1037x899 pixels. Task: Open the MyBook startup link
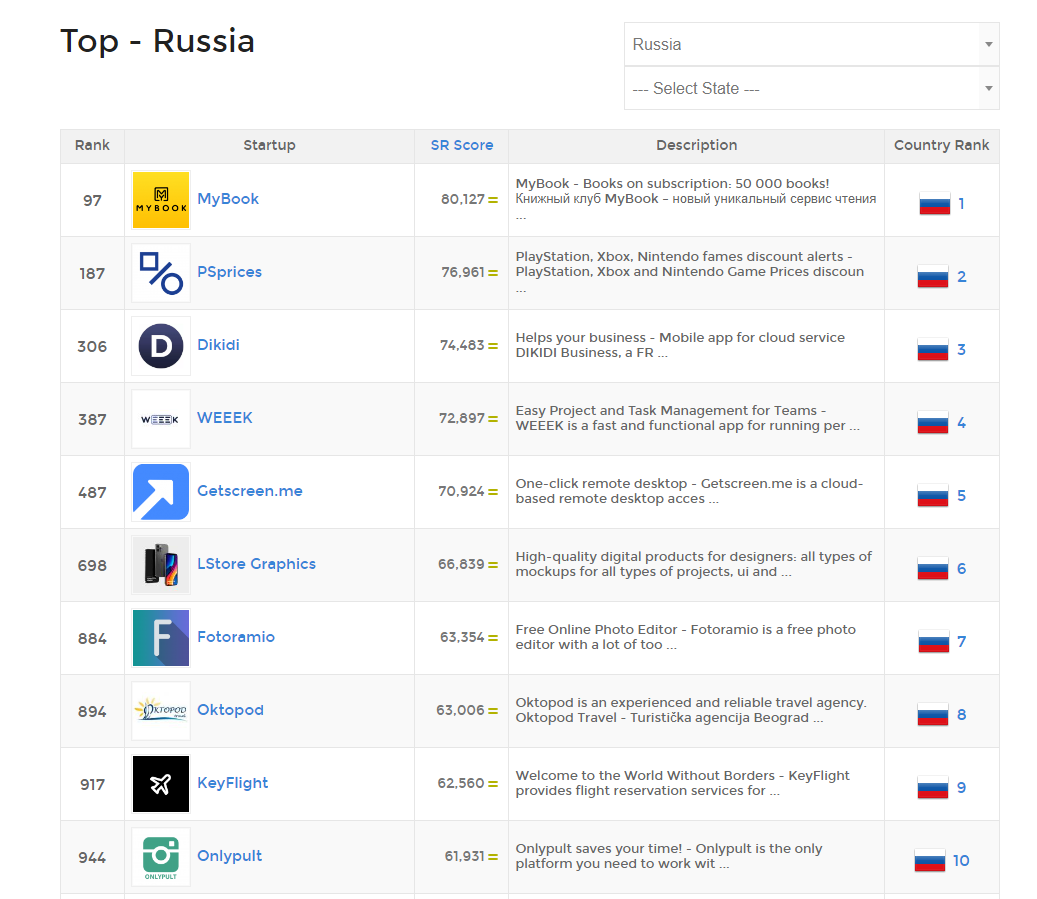(x=228, y=199)
